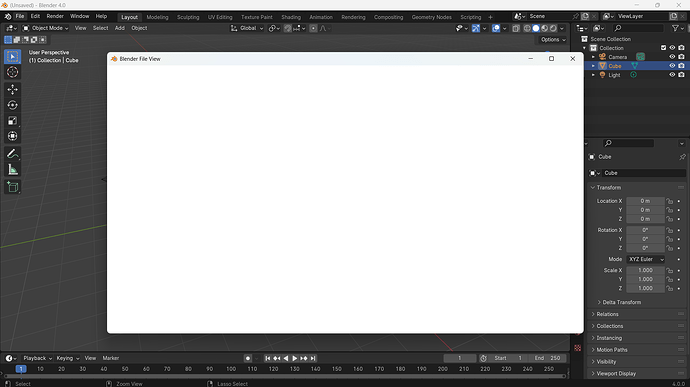Open Global transform orientation dropdown
The height and width of the screenshot is (387, 690).
tap(247, 28)
